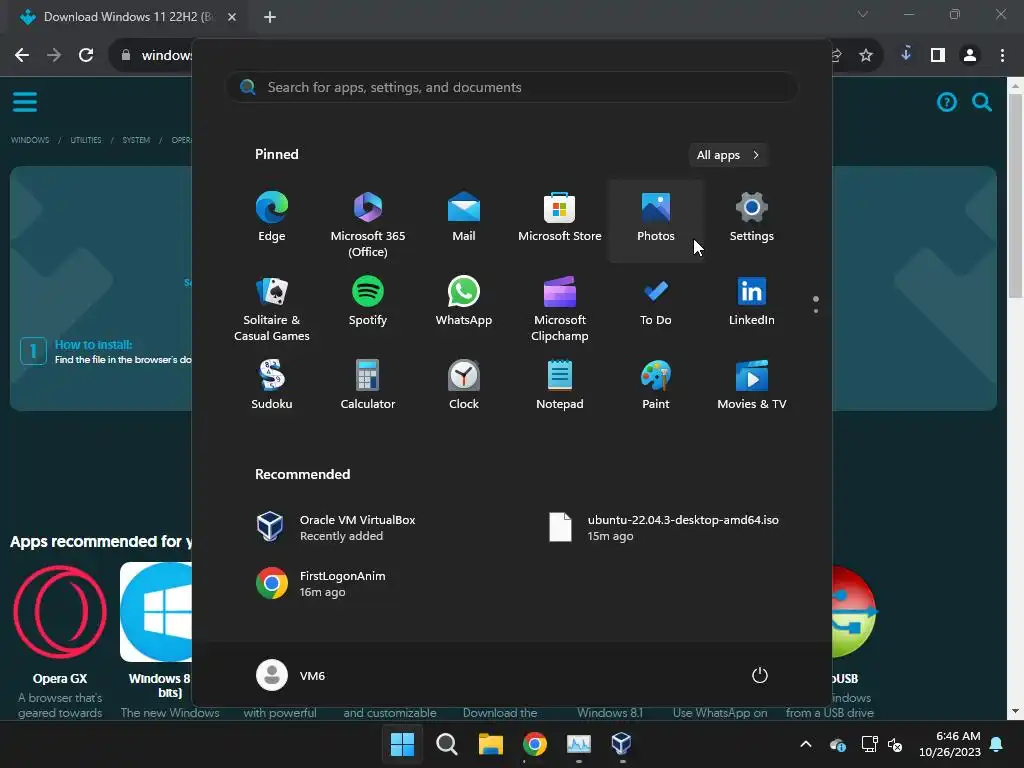Click the OneDrive tray icon
1024x768 pixels.
pos(838,744)
